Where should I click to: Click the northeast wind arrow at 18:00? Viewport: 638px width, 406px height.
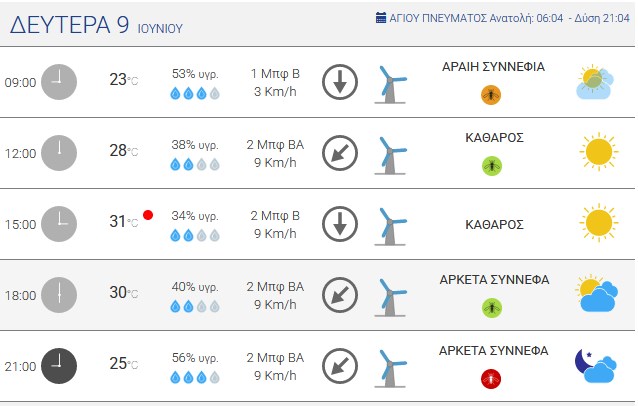point(340,295)
